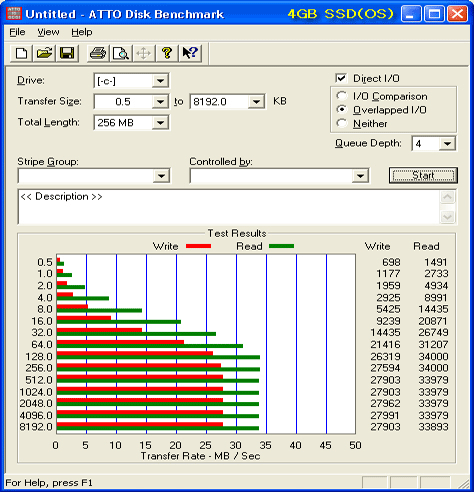Image resolution: width=474 pixels, height=492 pixels.
Task: Click the New document toolbar icon
Action: (x=22, y=53)
